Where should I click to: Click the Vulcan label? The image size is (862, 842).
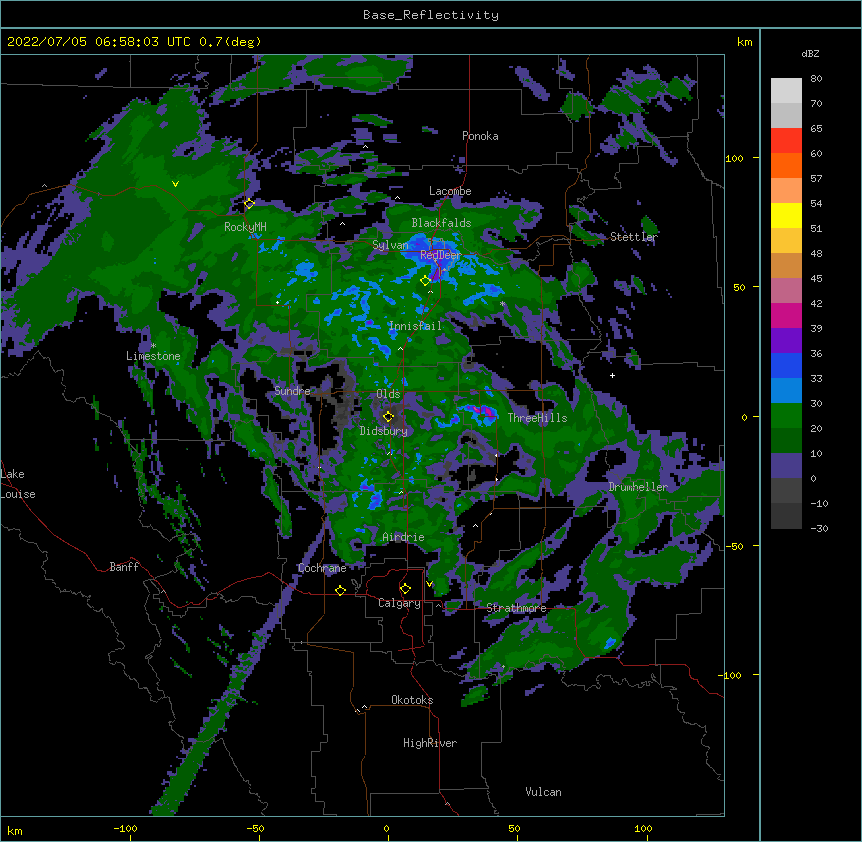click(543, 792)
